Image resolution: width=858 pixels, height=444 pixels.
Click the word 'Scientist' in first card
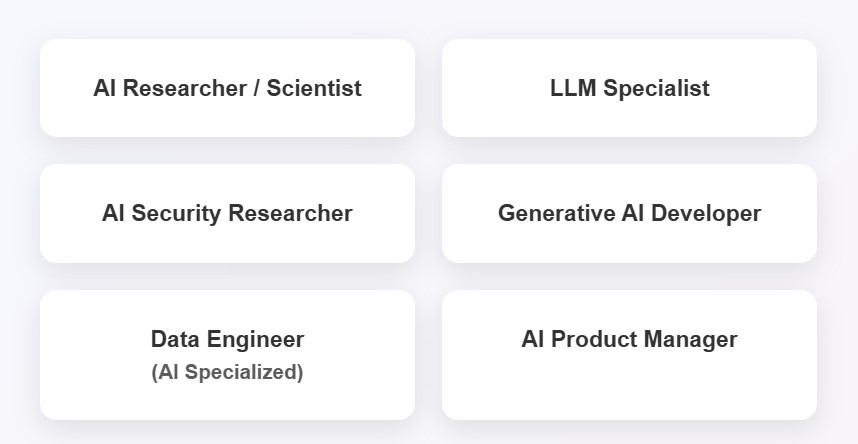314,88
